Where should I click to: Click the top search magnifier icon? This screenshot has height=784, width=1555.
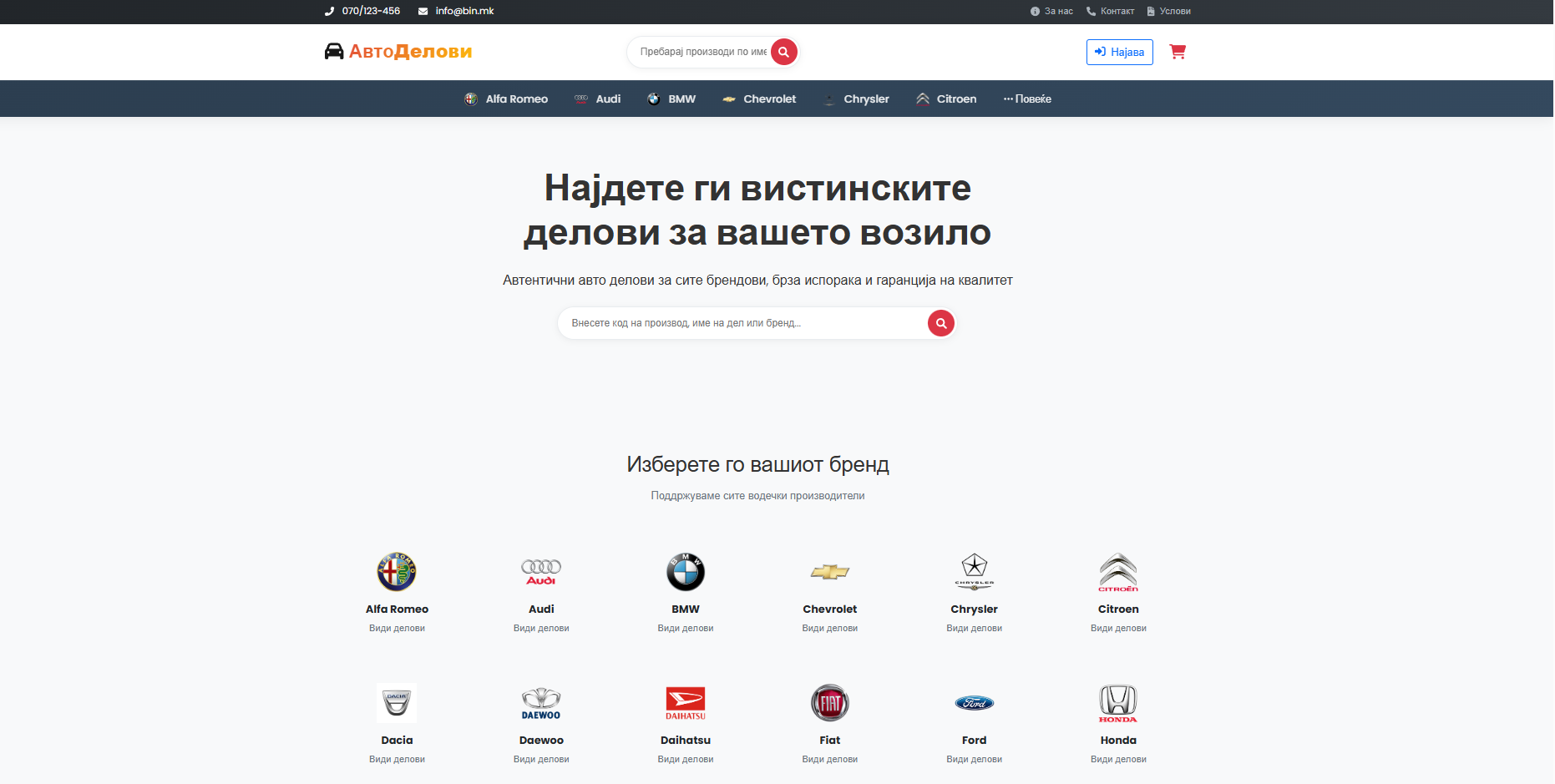pyautogui.click(x=783, y=52)
